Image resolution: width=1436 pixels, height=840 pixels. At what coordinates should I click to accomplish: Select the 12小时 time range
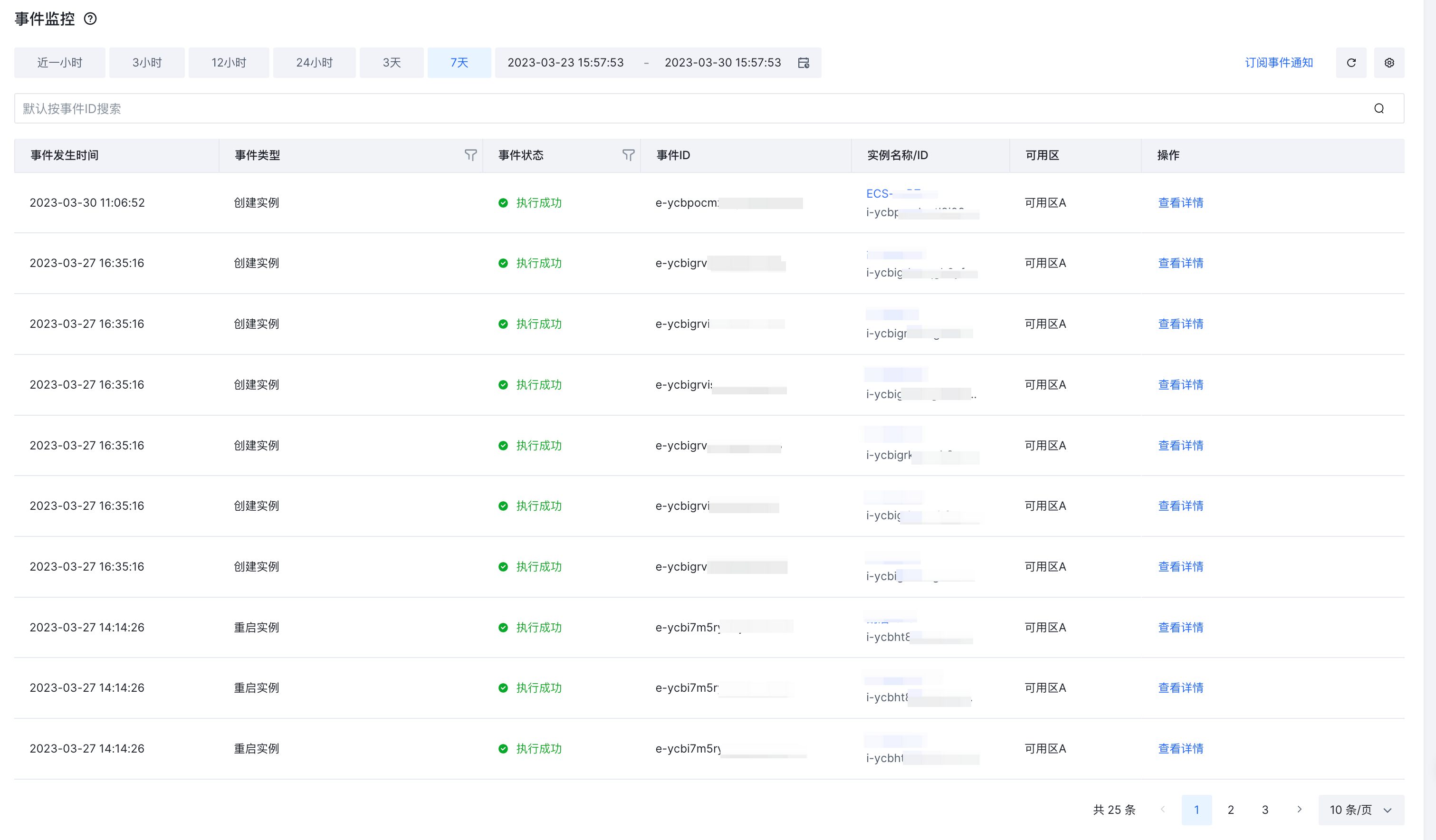click(229, 63)
